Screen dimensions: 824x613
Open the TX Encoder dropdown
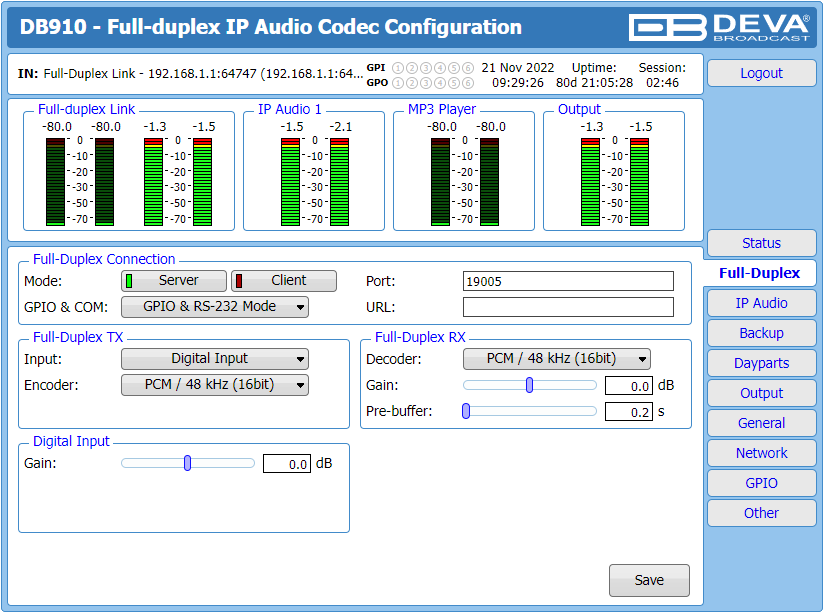pos(215,385)
